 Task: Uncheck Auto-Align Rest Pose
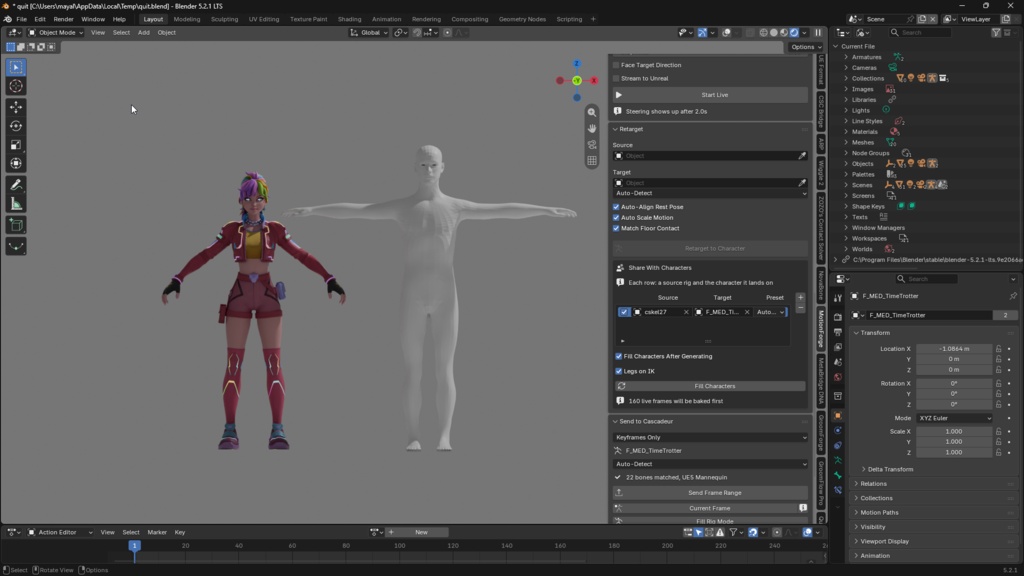[x=616, y=207]
